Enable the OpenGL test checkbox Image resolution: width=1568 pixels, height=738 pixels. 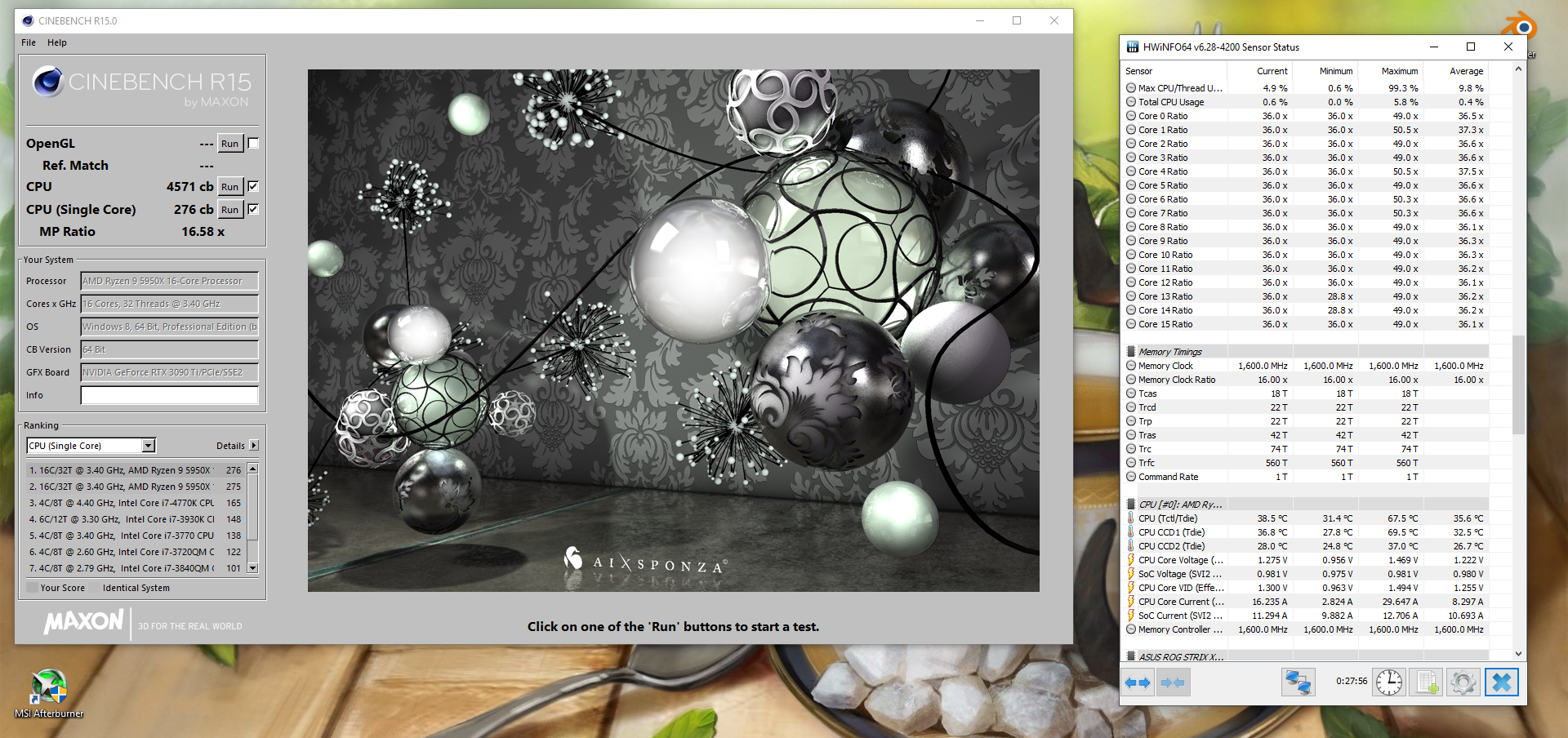(253, 144)
